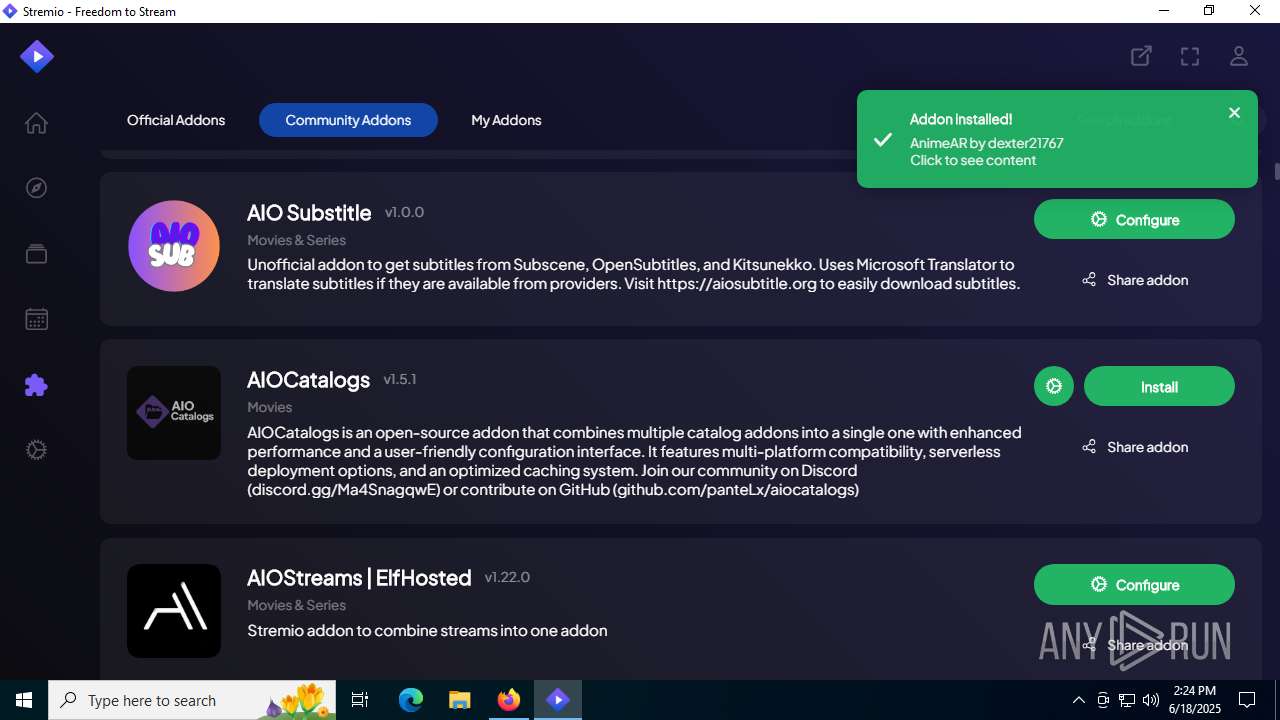Share the AIOCatalogs addon
This screenshot has width=1280, height=720.
1134,447
